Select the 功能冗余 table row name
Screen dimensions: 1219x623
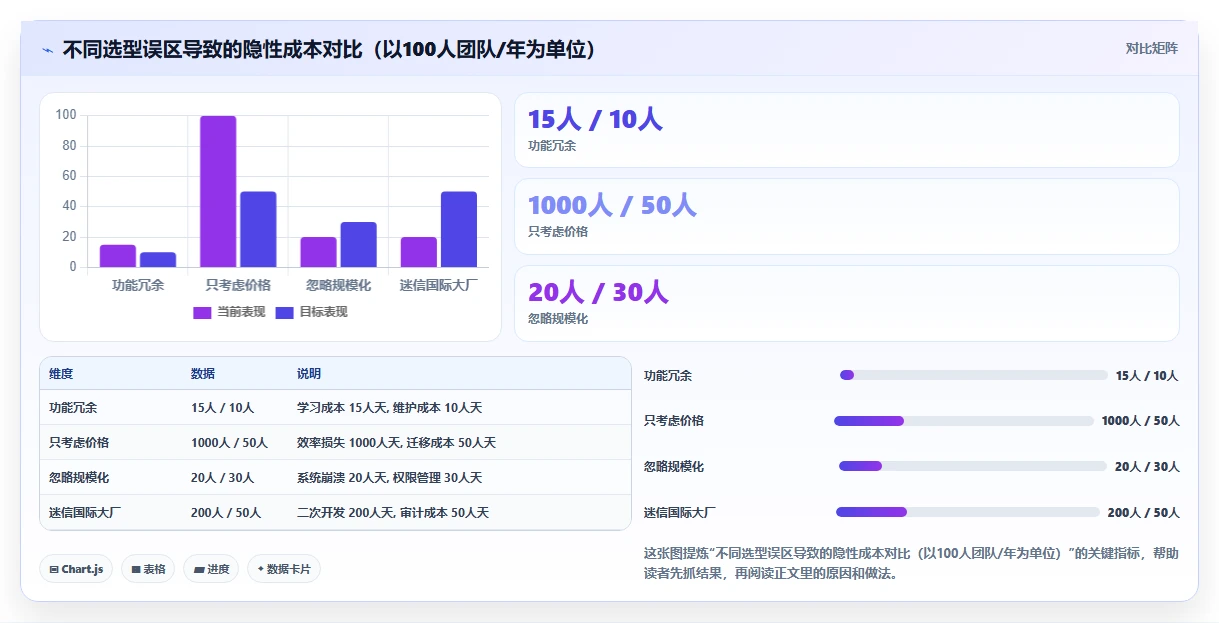pos(73,408)
